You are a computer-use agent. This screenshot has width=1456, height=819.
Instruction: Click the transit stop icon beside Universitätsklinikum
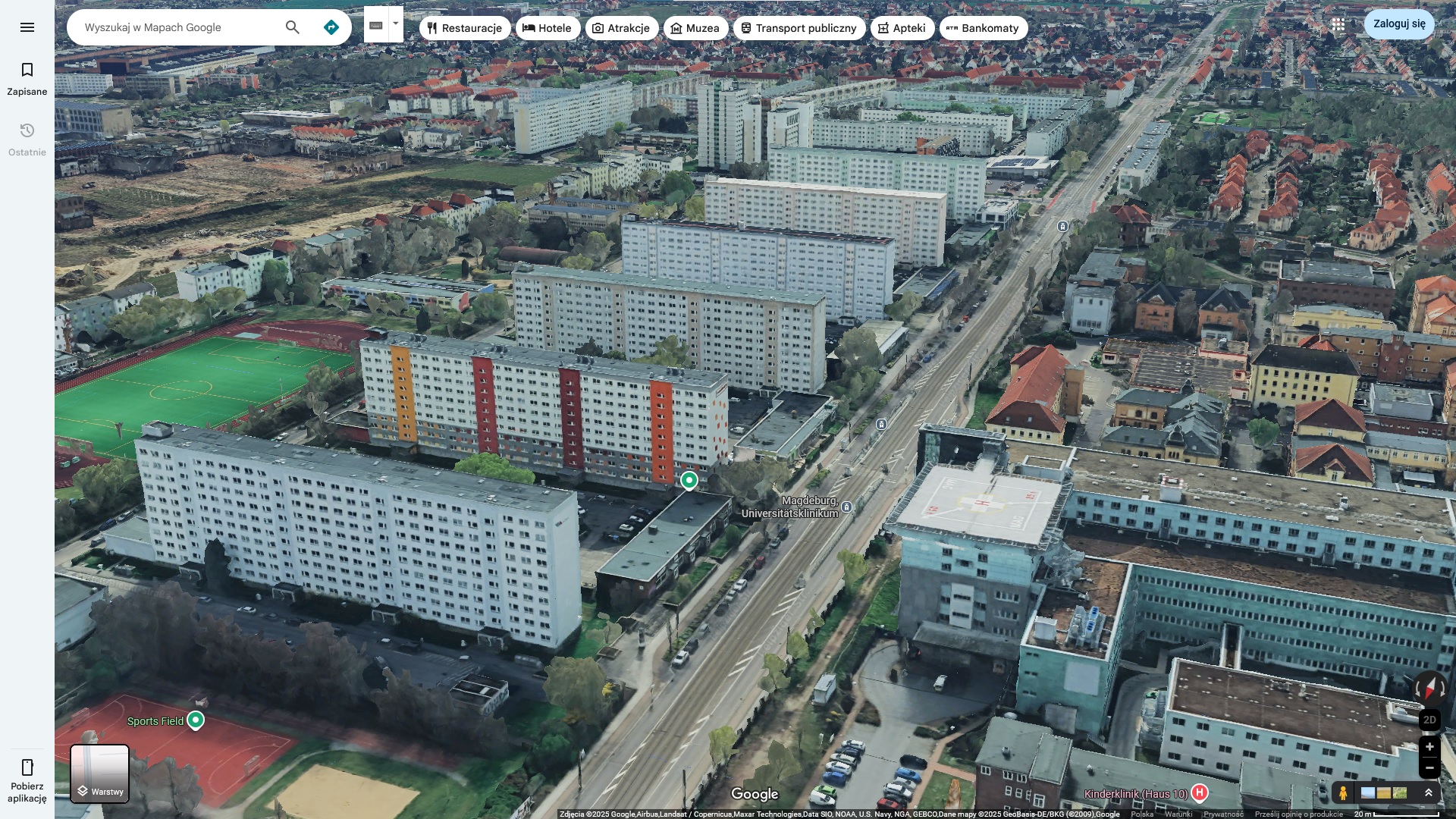tap(847, 507)
